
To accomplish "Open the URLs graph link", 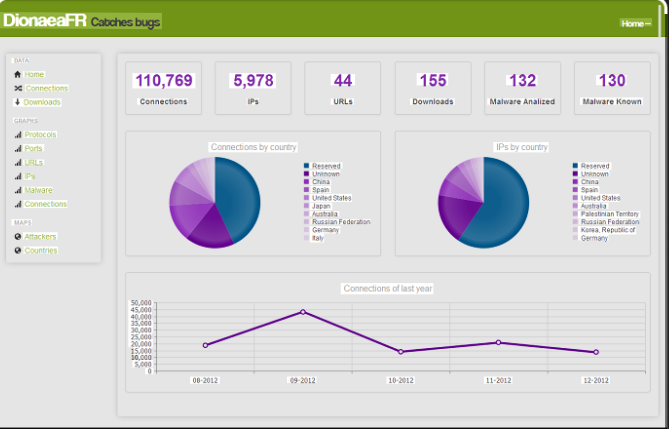I will coord(34,162).
